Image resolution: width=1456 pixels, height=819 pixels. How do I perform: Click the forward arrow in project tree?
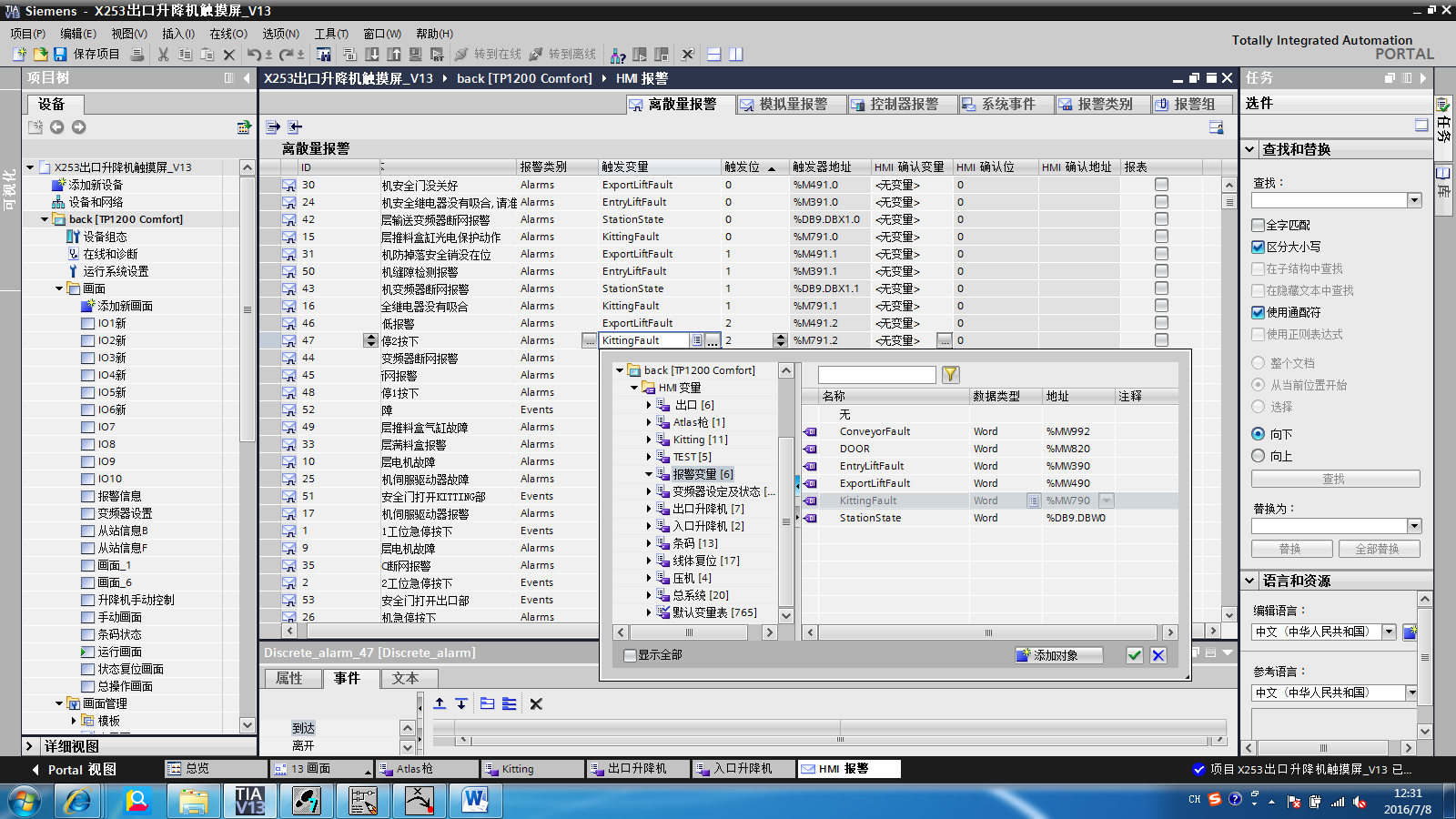[x=79, y=127]
